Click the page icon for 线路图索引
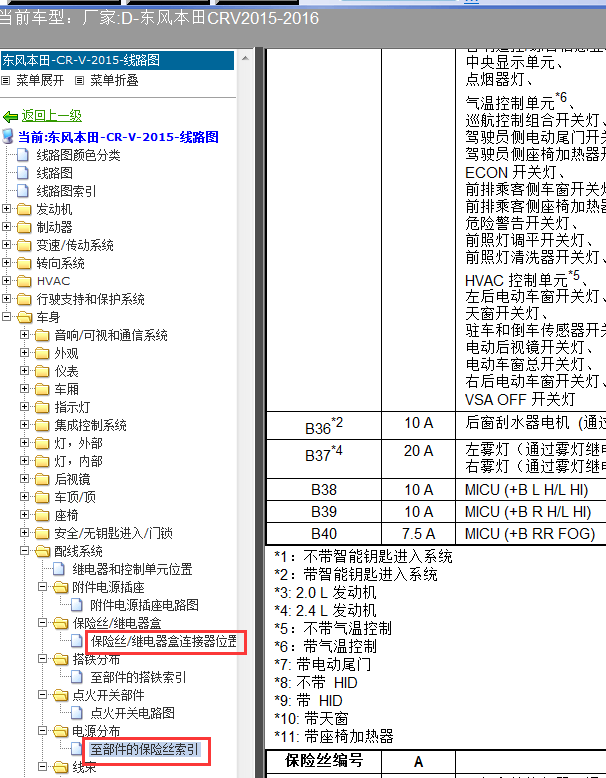The image size is (606, 778). (23, 191)
